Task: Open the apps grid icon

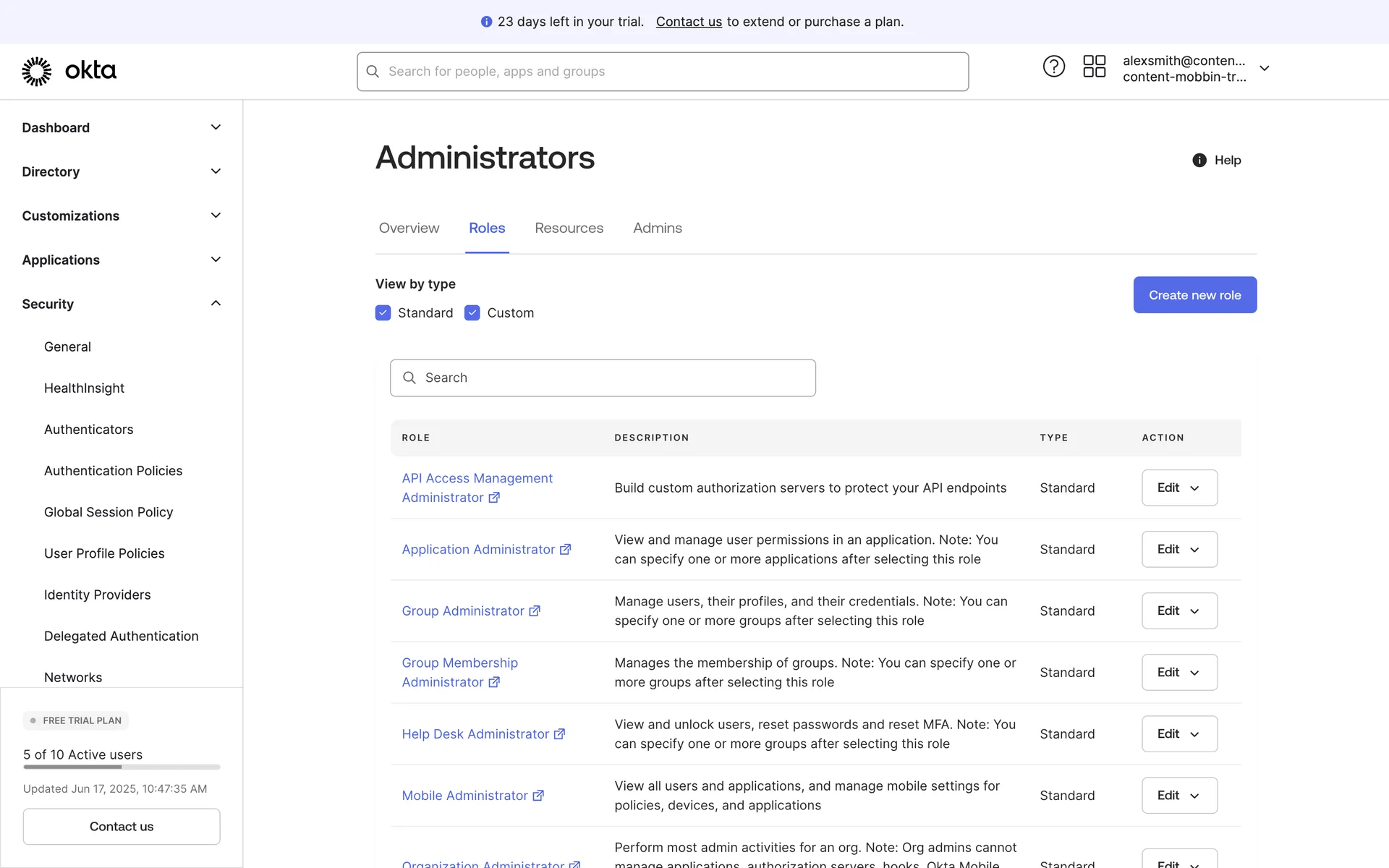Action: coord(1094,67)
